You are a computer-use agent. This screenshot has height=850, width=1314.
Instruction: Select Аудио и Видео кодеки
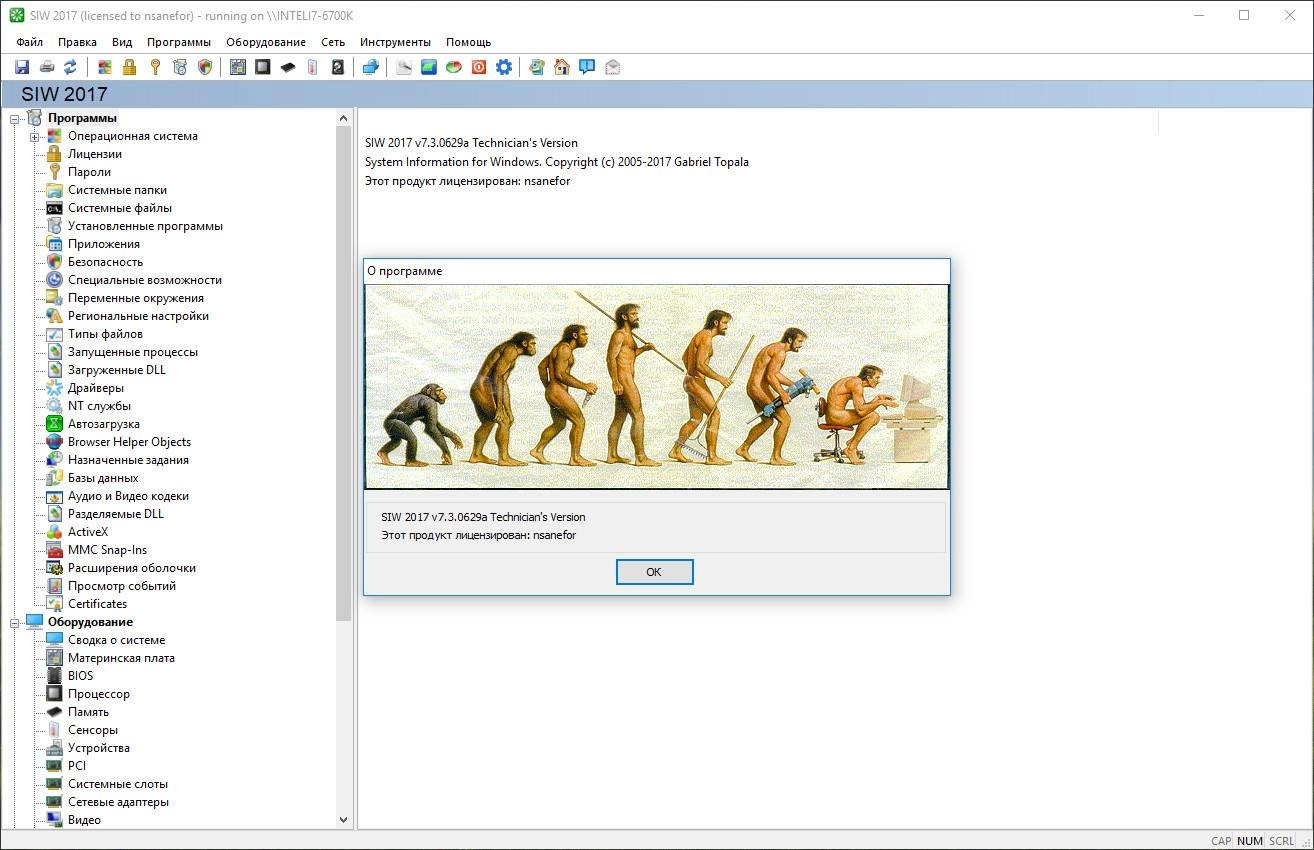pos(128,496)
